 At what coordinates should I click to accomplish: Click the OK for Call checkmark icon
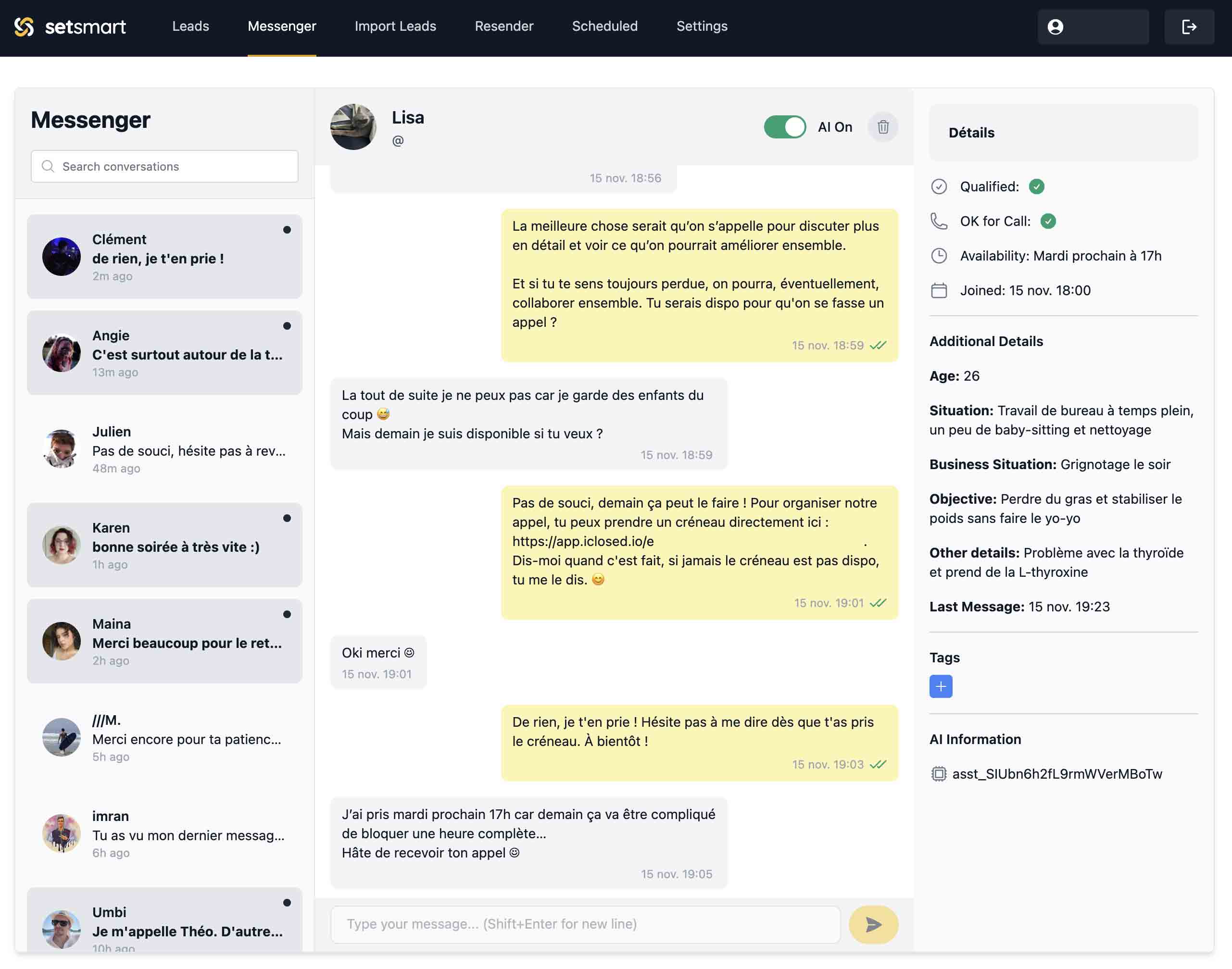pyautogui.click(x=1048, y=220)
